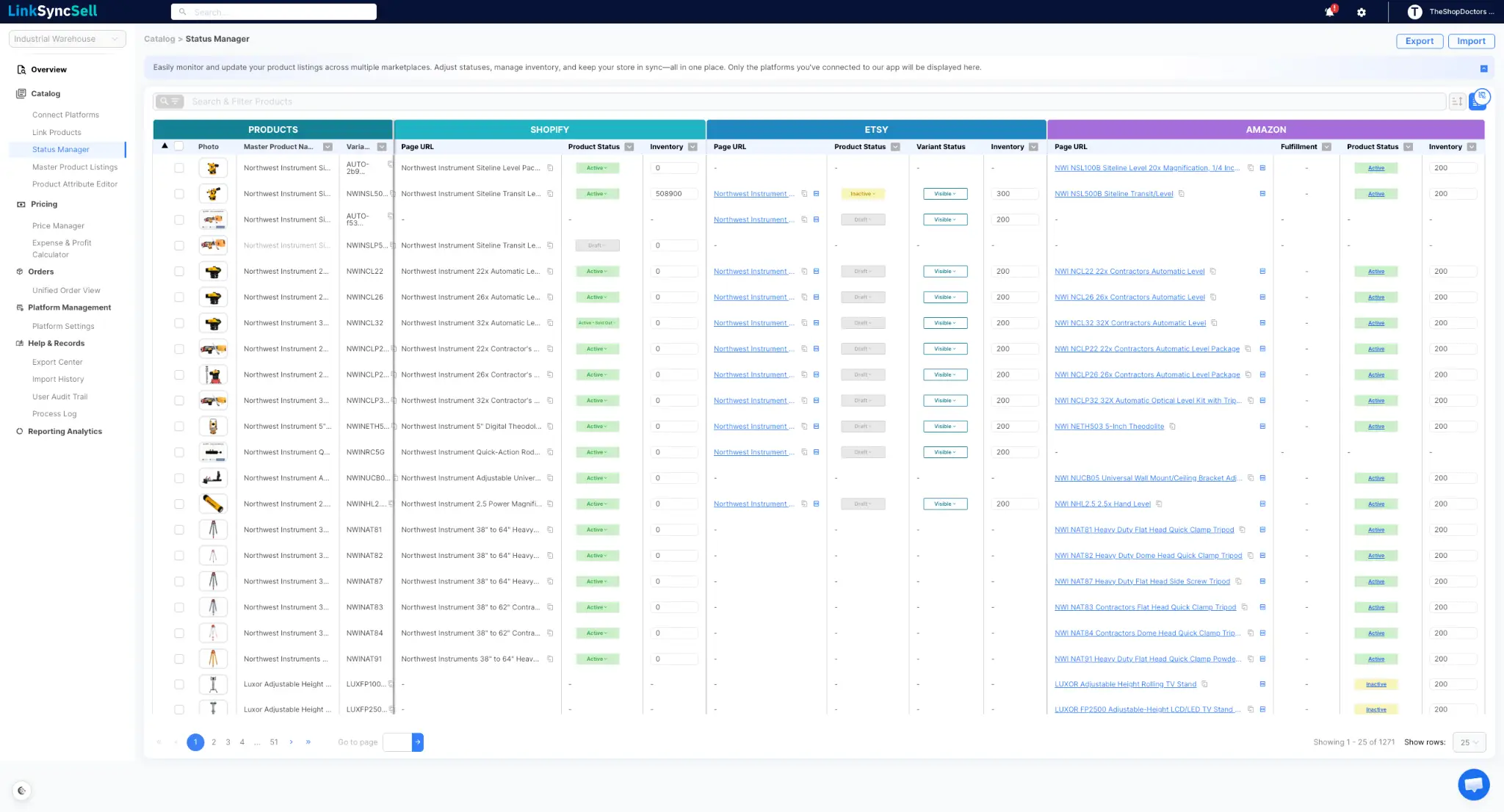This screenshot has width=1504, height=812.
Task: Click product photo thumbnail for NWINHL2 hand level
Action: [213, 504]
